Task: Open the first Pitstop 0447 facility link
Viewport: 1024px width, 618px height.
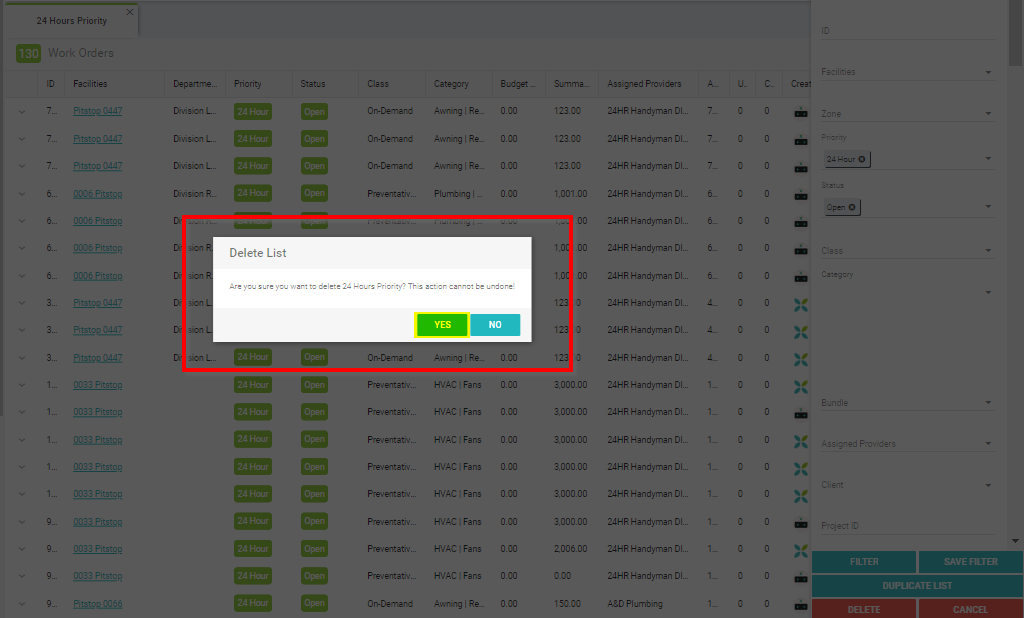Action: click(98, 112)
